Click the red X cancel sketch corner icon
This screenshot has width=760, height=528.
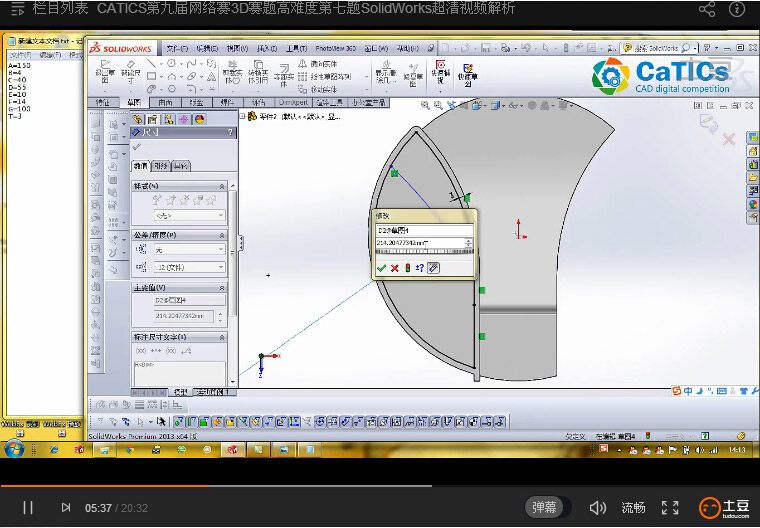pyautogui.click(x=728, y=140)
